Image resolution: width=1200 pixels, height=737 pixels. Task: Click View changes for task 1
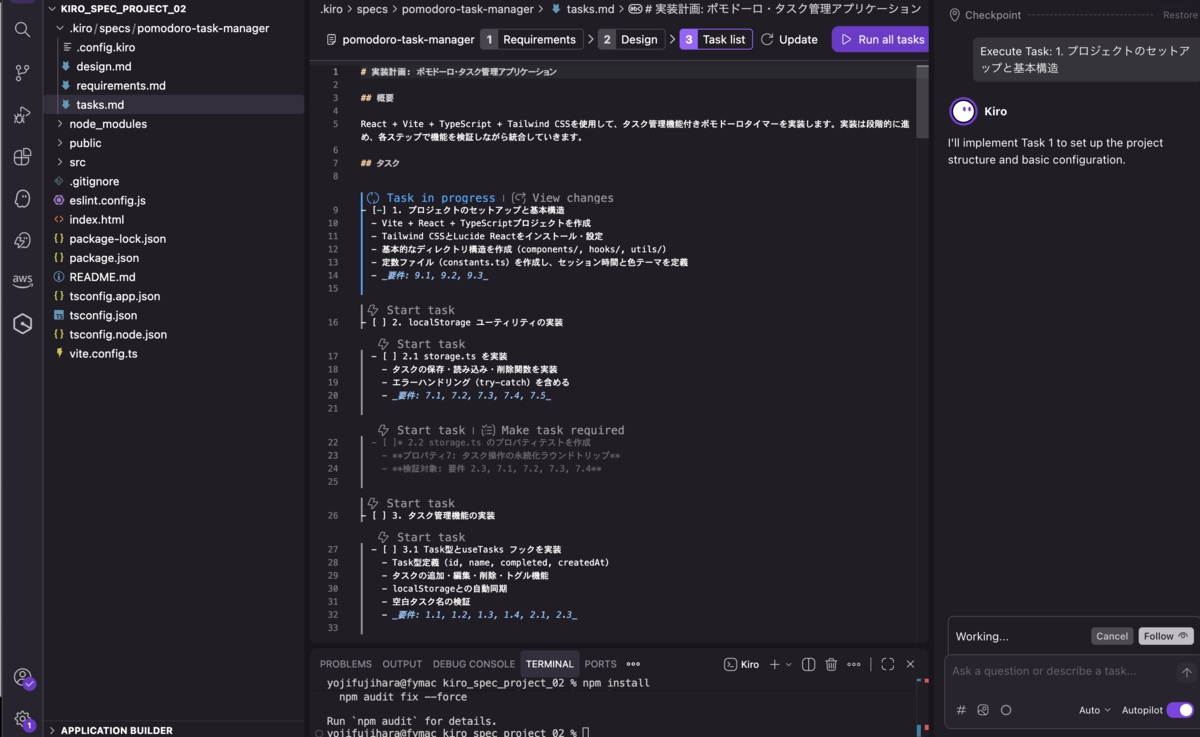point(563,198)
